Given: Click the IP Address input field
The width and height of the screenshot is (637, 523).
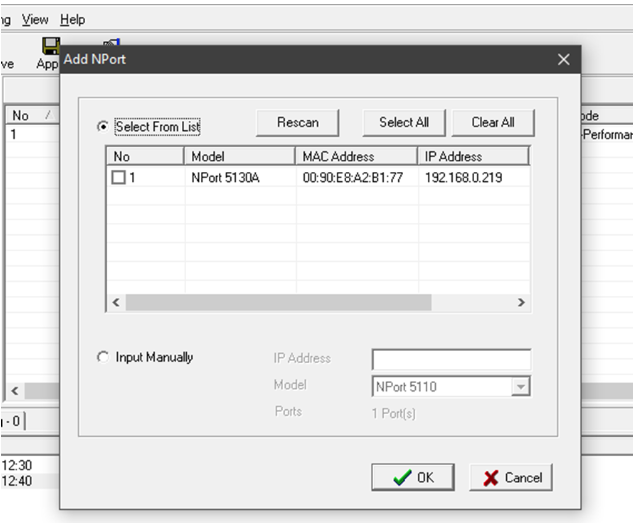Looking at the screenshot, I should (451, 359).
